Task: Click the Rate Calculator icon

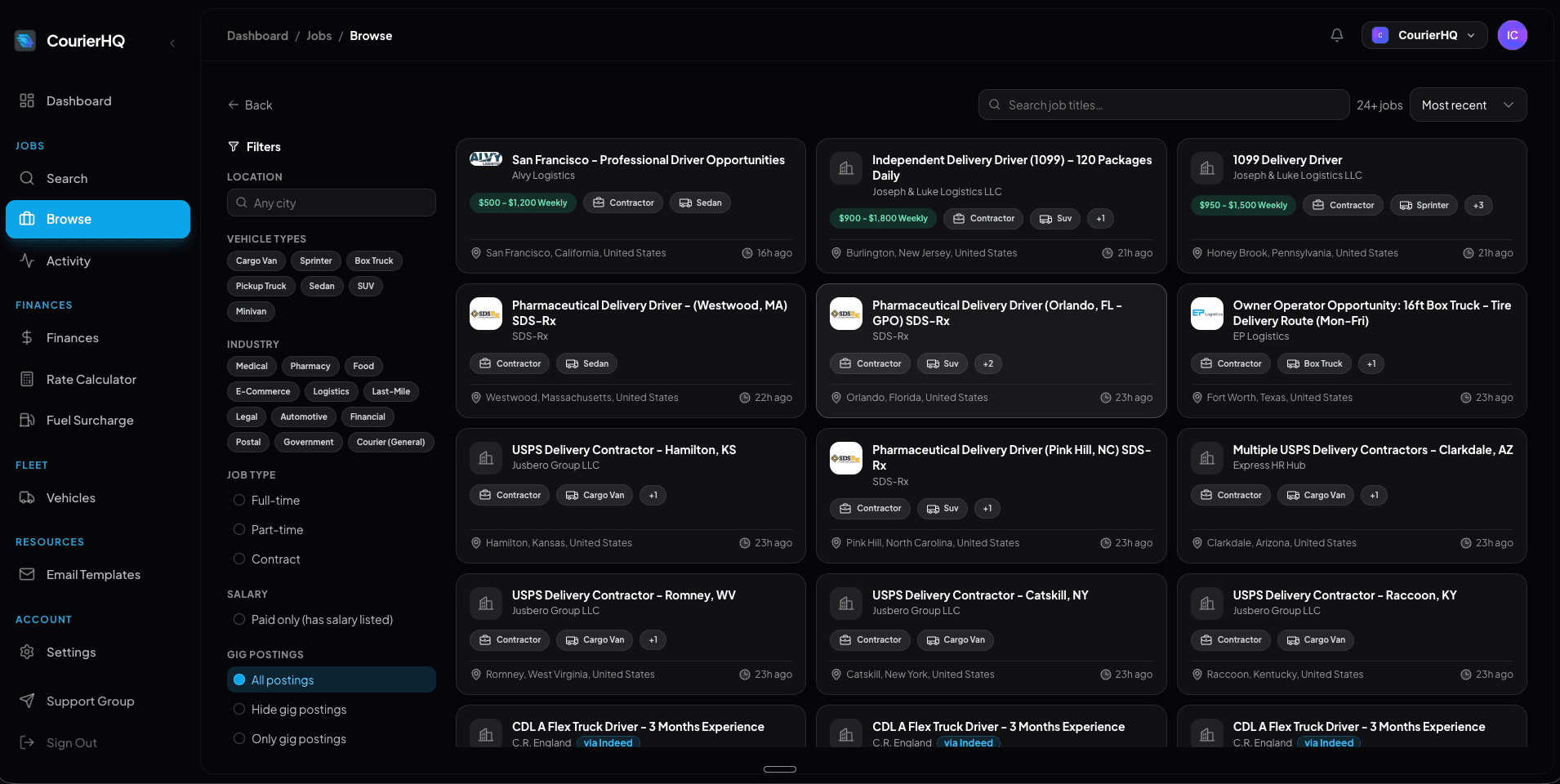Action: (x=27, y=379)
